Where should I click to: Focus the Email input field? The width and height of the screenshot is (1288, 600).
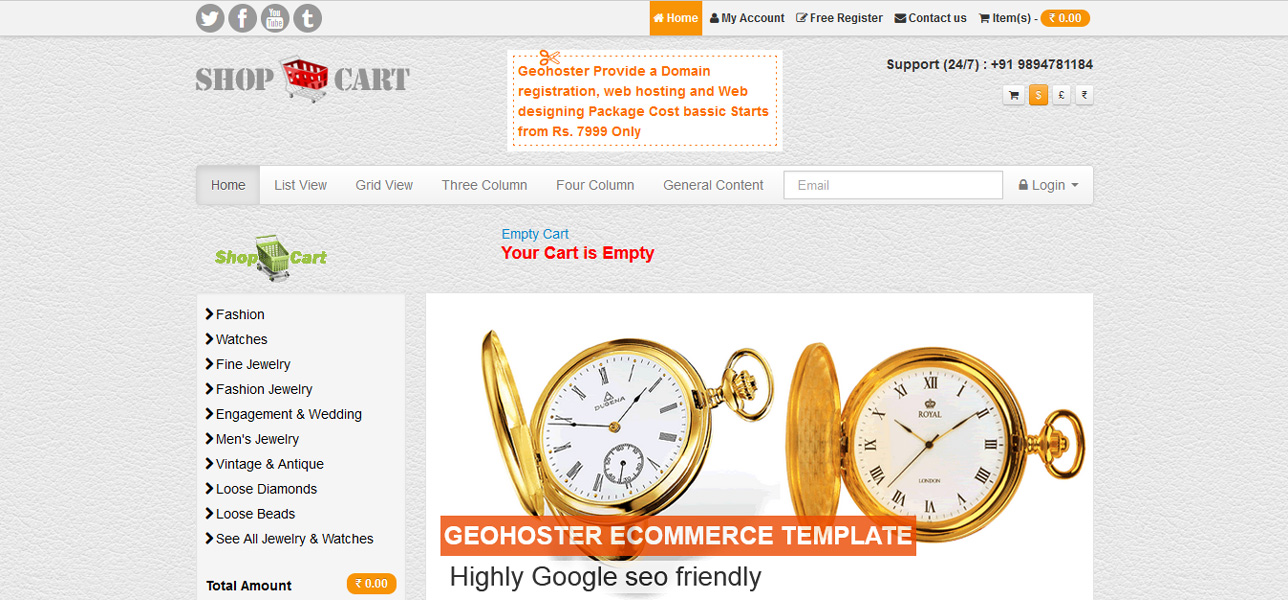tap(893, 185)
